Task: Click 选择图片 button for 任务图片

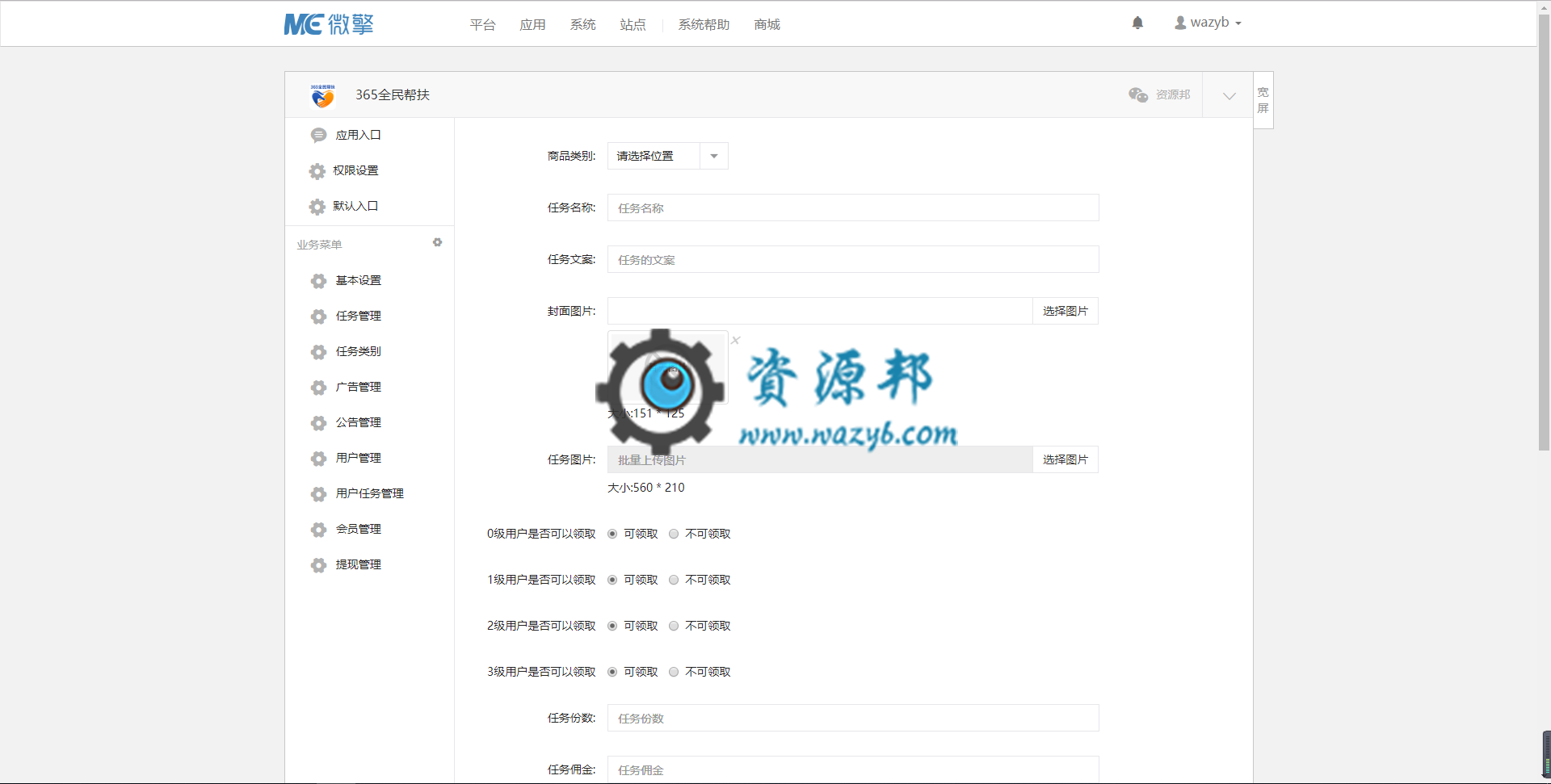Action: pos(1066,459)
